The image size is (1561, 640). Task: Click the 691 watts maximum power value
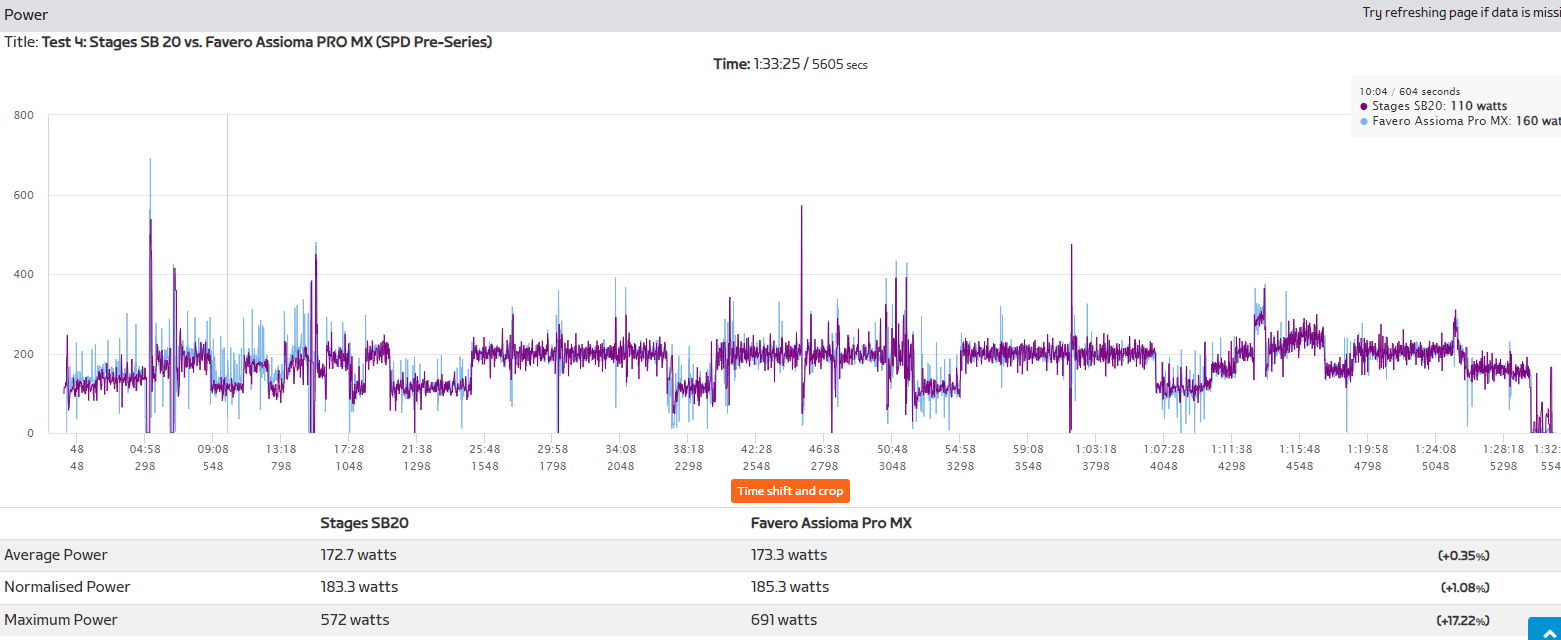pos(783,620)
